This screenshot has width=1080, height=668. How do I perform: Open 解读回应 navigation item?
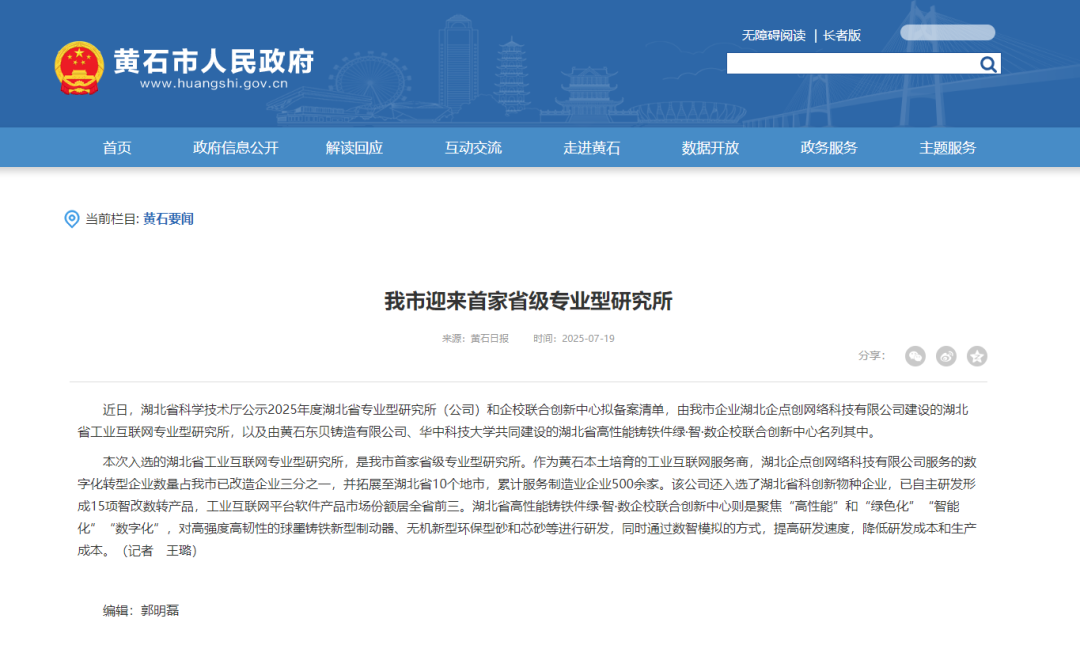354,148
